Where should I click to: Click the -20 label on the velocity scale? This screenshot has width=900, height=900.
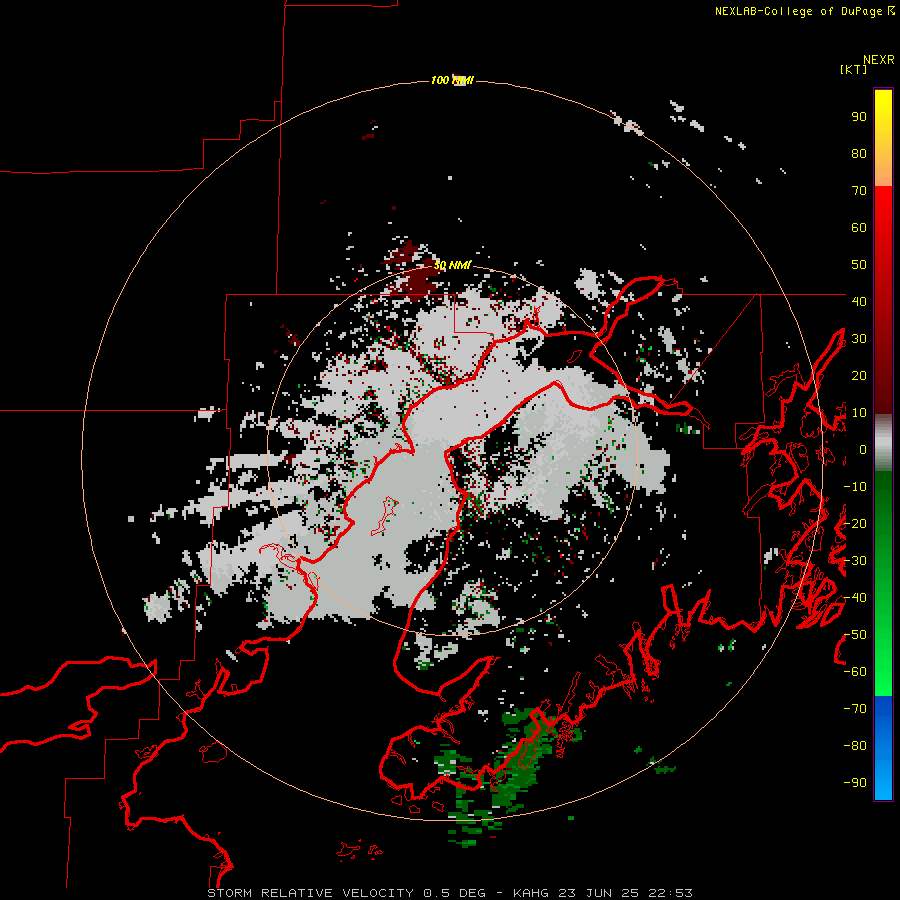pyautogui.click(x=855, y=523)
